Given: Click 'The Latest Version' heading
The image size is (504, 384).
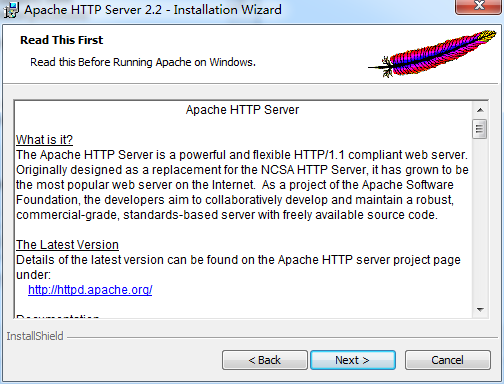Looking at the screenshot, I should 67,245.
